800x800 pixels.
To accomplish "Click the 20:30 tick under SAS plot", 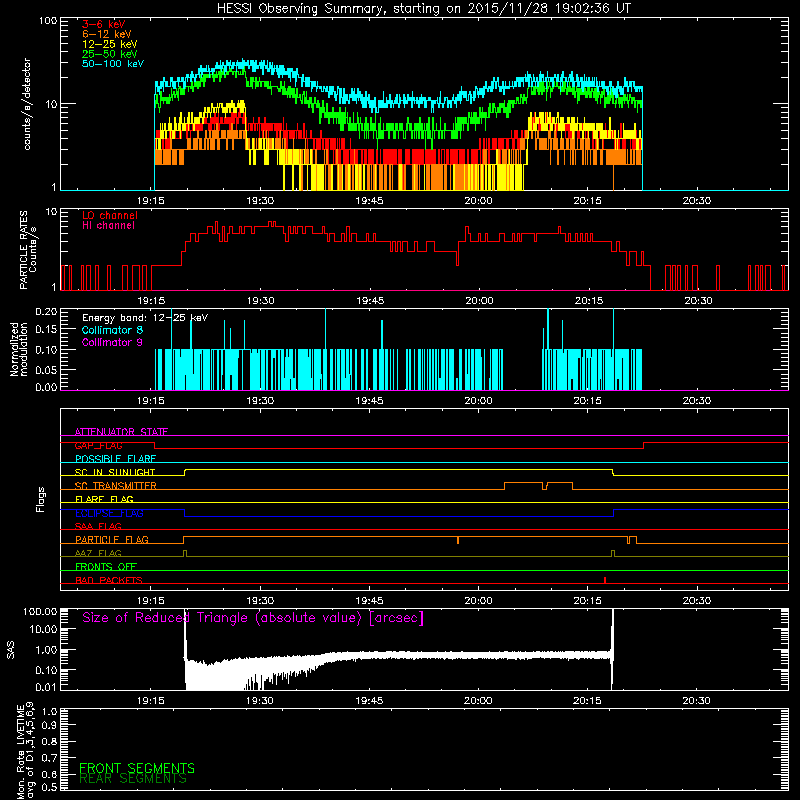I will (x=696, y=701).
